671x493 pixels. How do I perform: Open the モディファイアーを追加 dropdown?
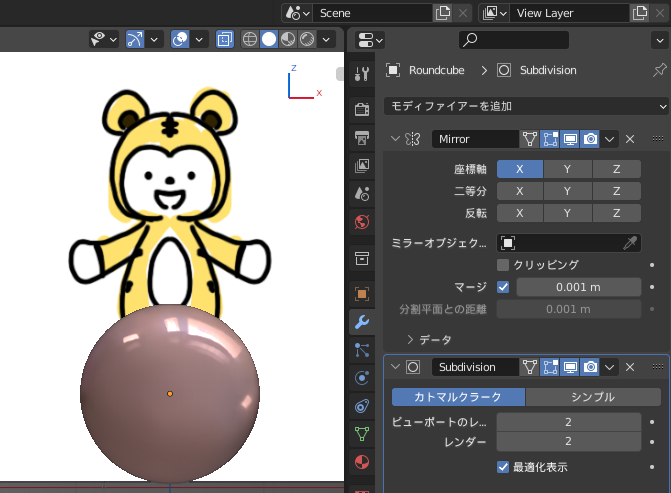526,106
